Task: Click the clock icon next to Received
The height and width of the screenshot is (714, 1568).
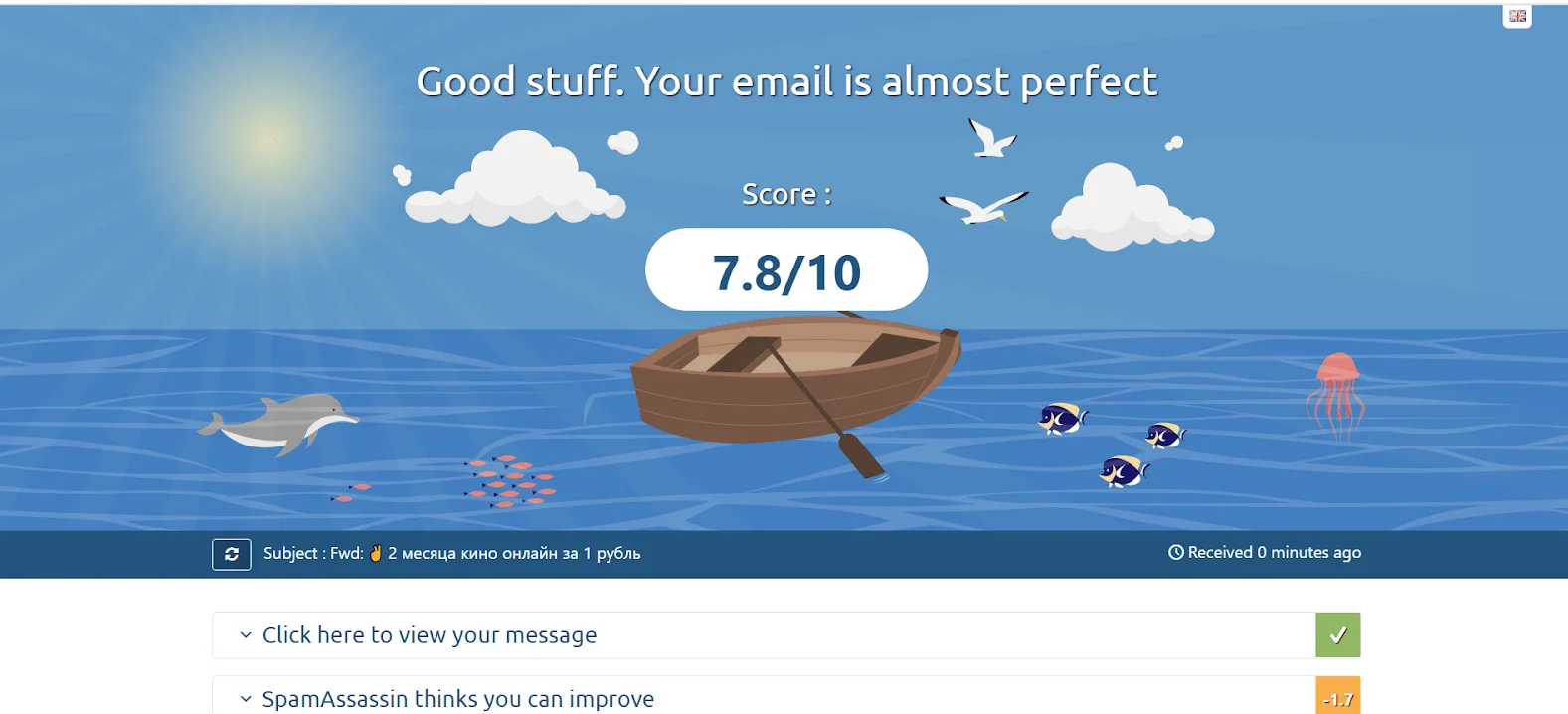Action: (x=1176, y=552)
